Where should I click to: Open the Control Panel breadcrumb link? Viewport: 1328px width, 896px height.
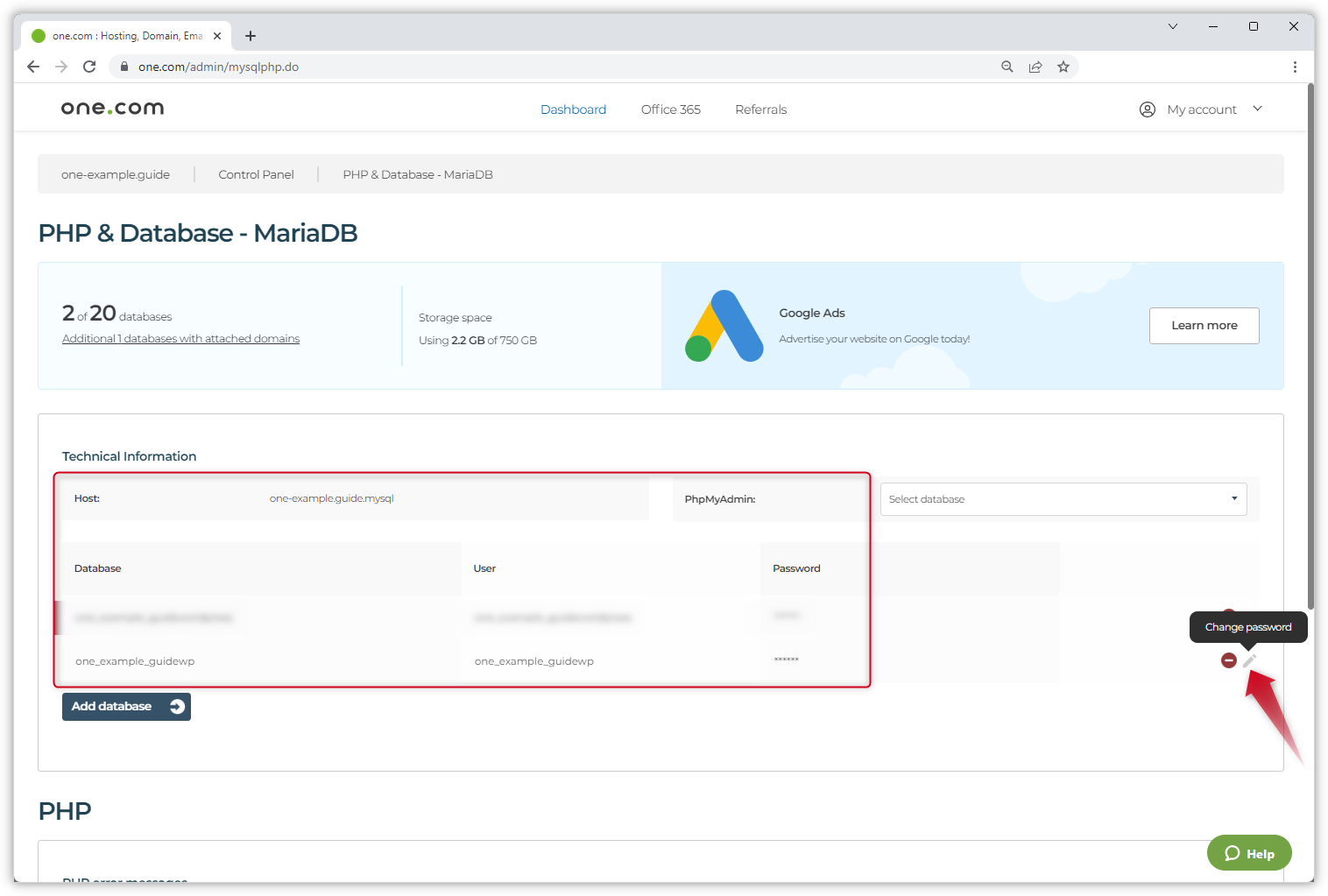coord(256,173)
